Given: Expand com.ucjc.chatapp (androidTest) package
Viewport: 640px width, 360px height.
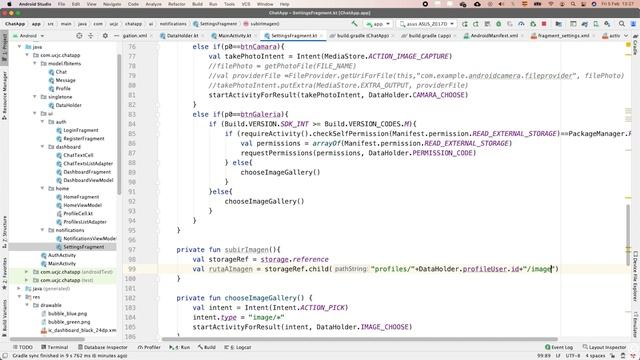Looking at the screenshot, I should (x=27, y=272).
